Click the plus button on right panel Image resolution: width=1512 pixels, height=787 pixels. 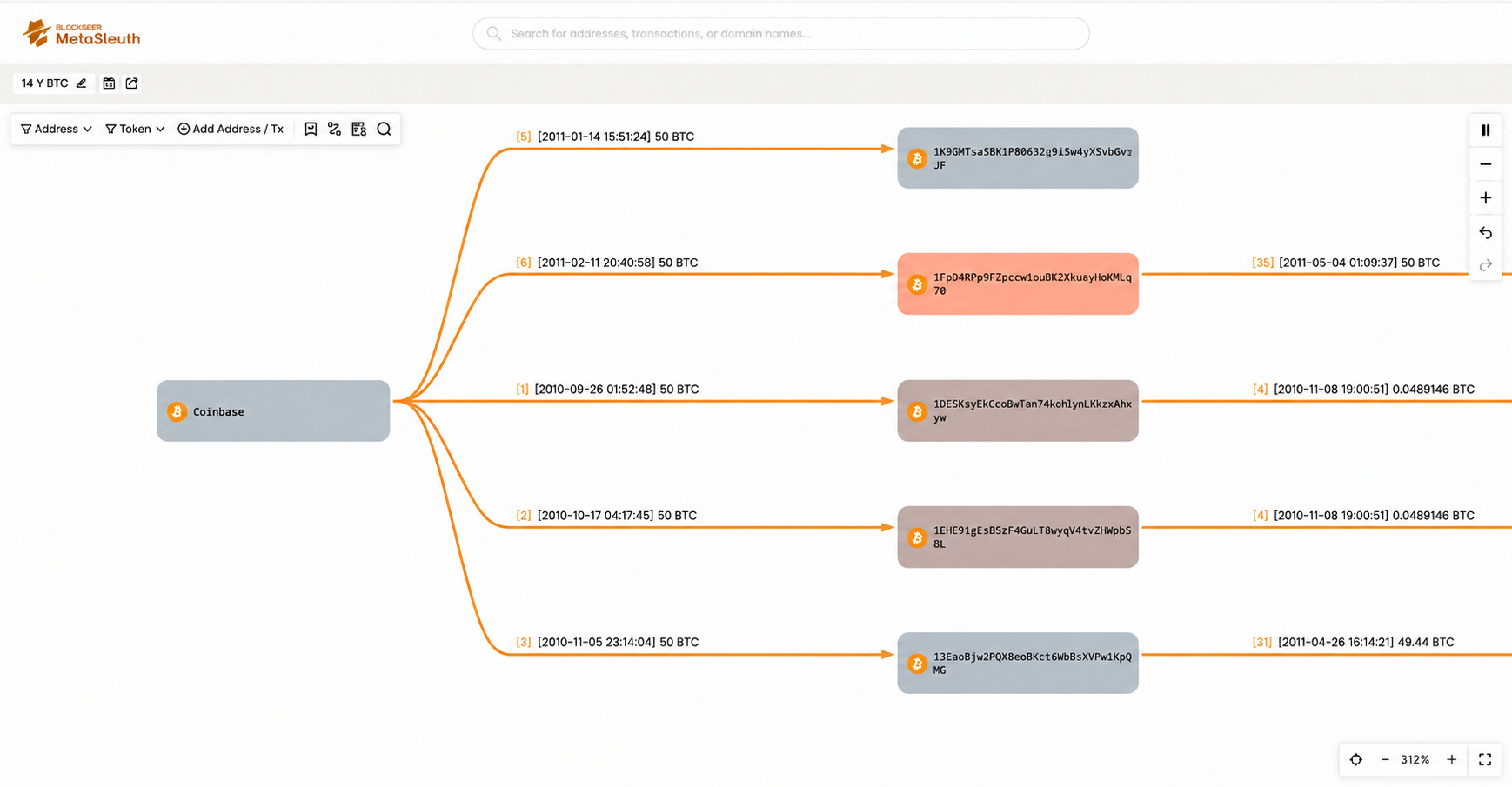(x=1485, y=198)
